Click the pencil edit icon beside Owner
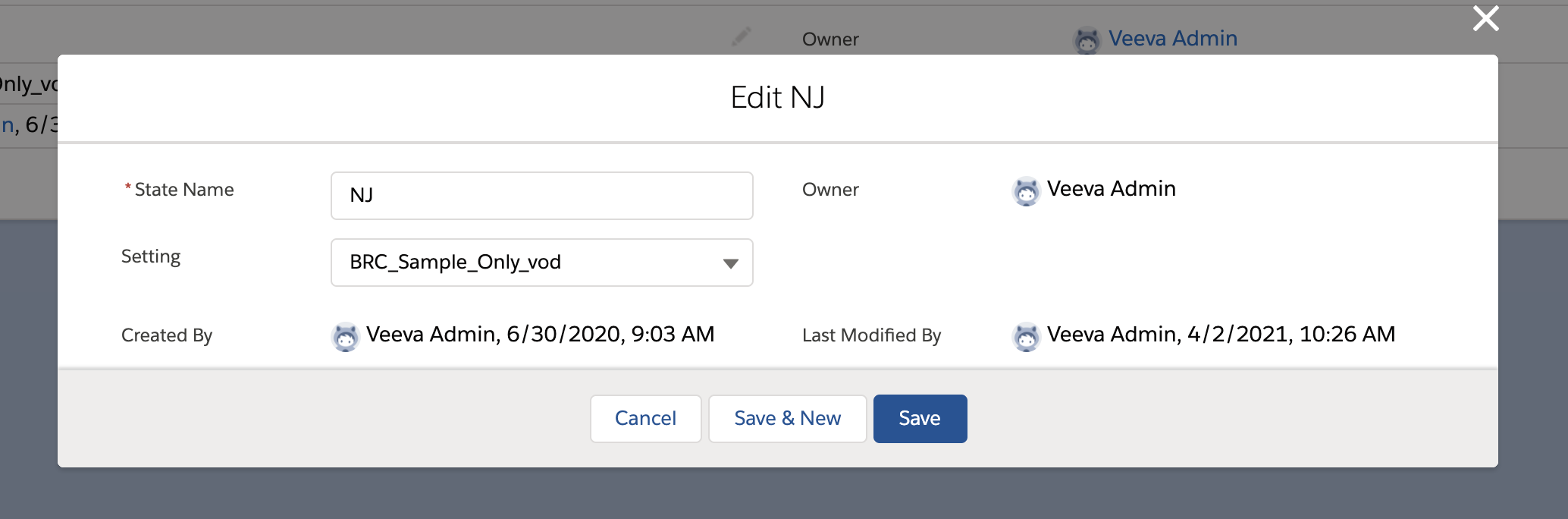 [x=741, y=37]
